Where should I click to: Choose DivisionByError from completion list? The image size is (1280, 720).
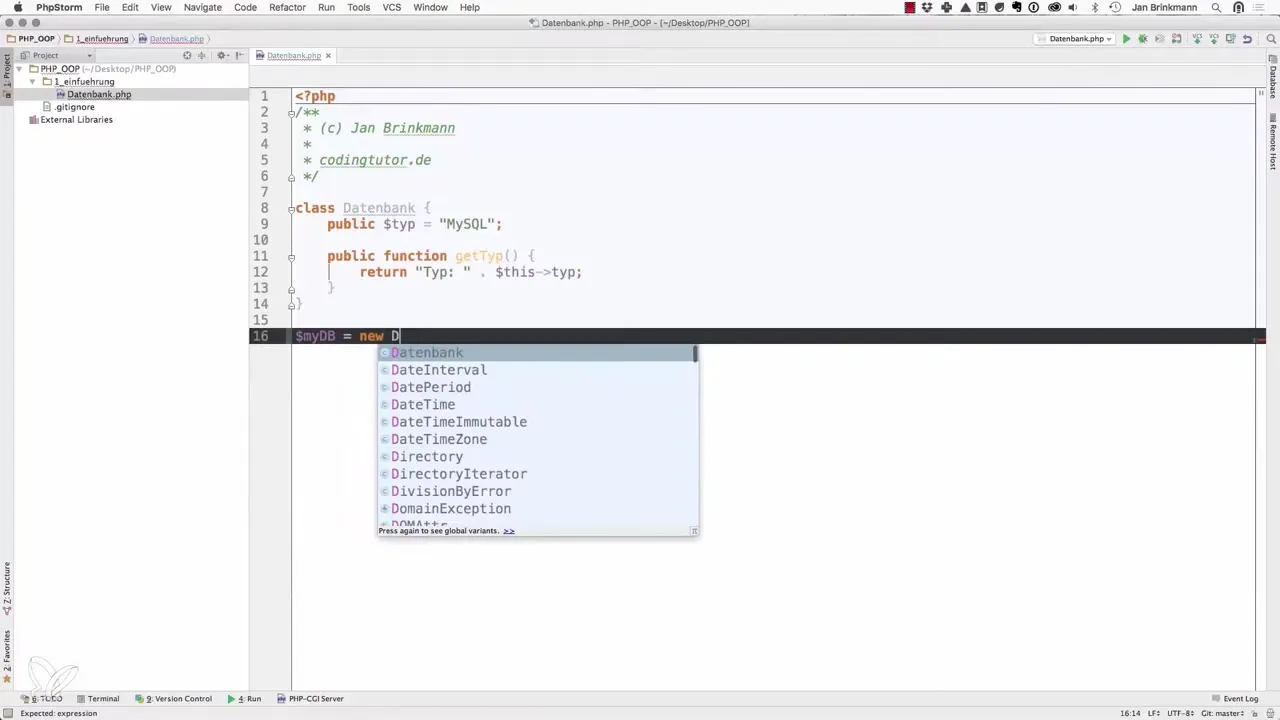[537, 491]
